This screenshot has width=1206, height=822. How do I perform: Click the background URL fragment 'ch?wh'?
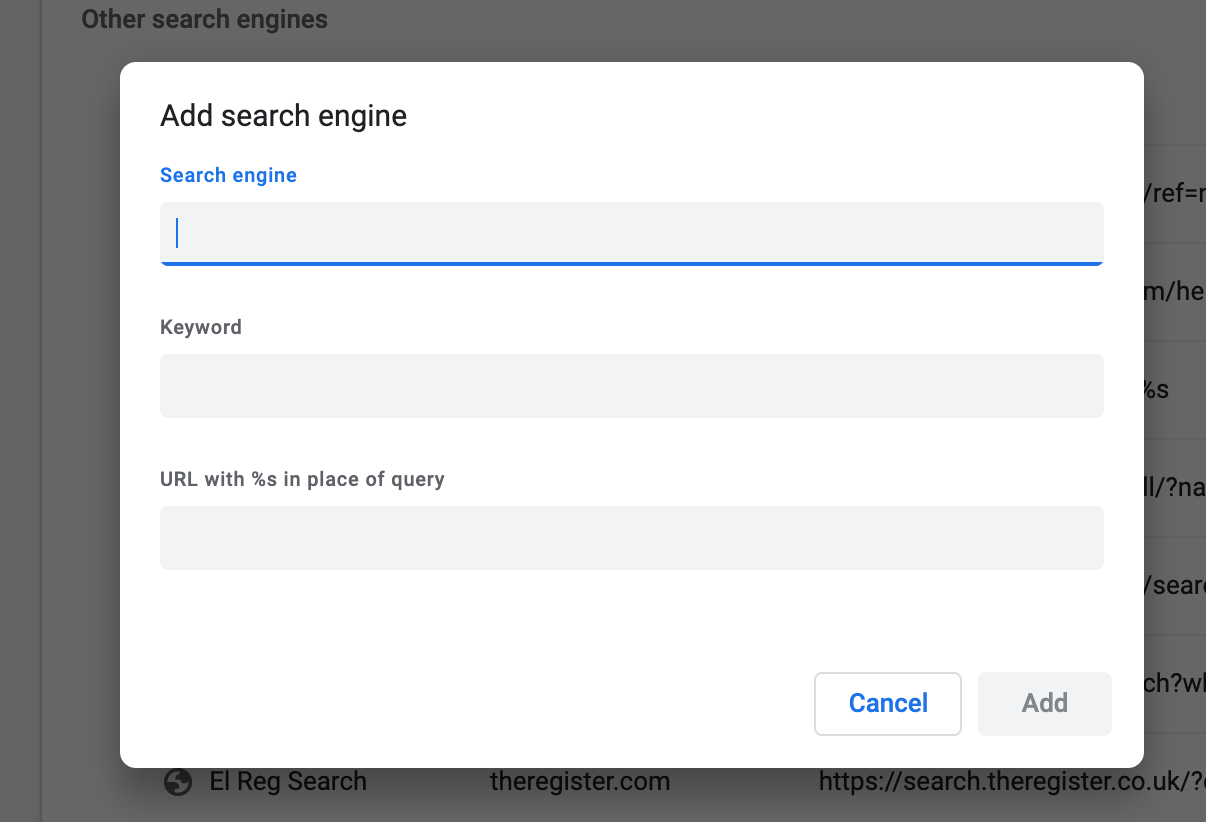(1175, 684)
